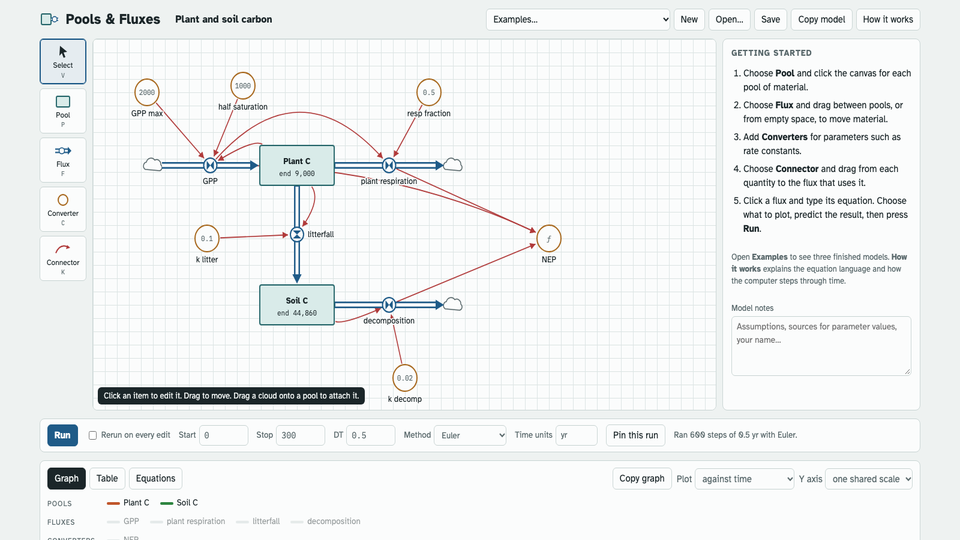This screenshot has width=960, height=540.
Task: Click the model title Plant and soil carbon
Action: click(x=223, y=20)
